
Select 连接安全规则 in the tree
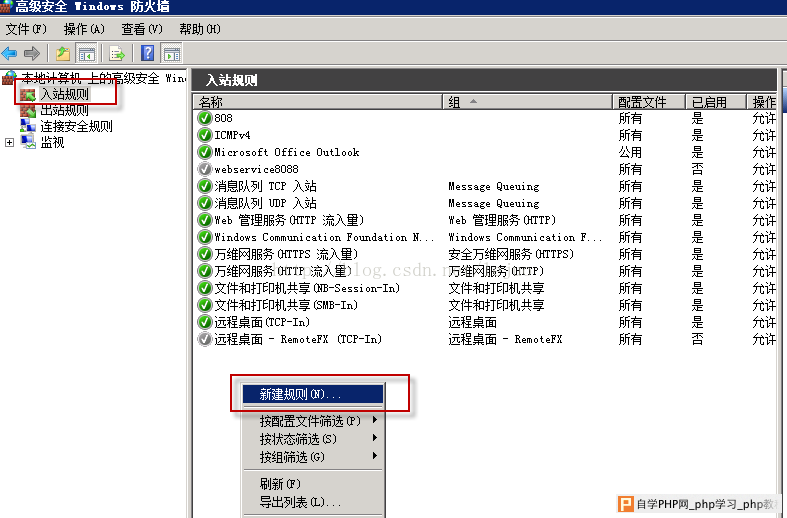[x=76, y=126]
